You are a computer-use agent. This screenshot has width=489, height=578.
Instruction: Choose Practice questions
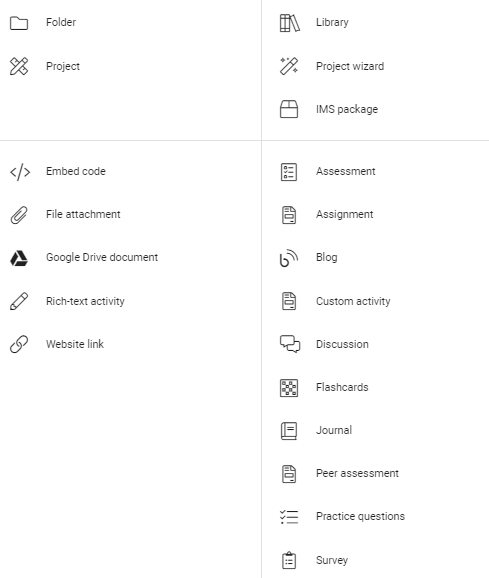[360, 516]
